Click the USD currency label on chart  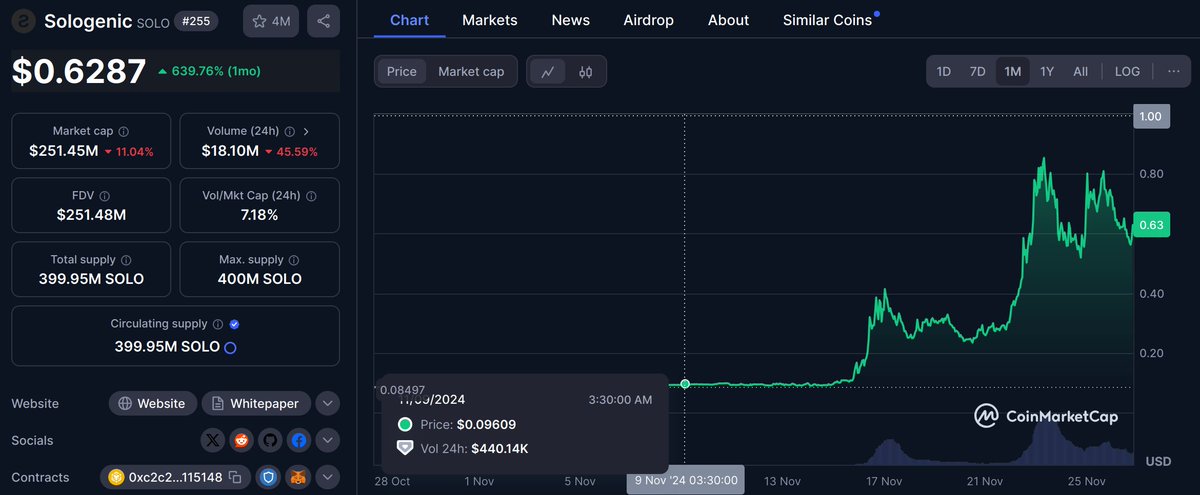[x=1158, y=461]
